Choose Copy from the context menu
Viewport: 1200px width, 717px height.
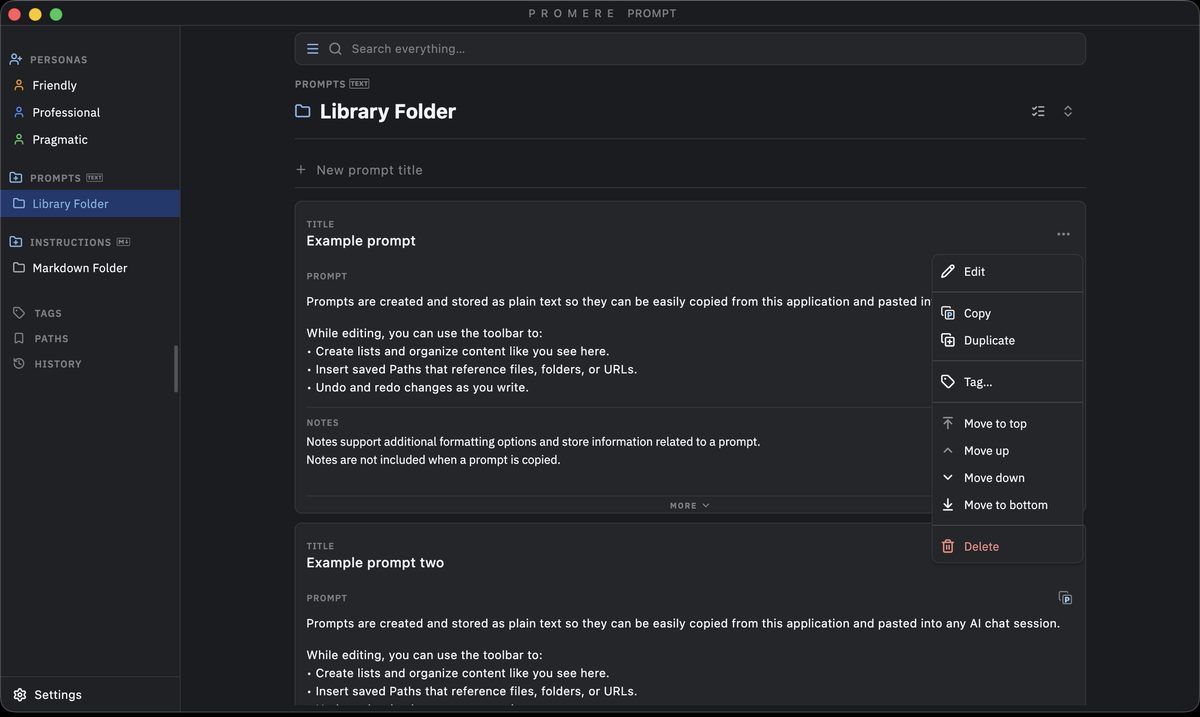[x=1008, y=313]
